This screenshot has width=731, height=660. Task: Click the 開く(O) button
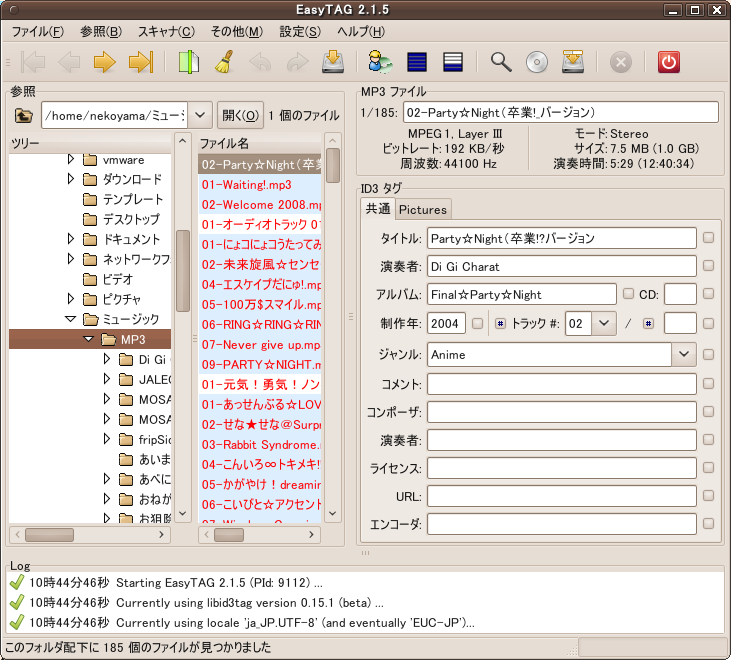pyautogui.click(x=240, y=115)
